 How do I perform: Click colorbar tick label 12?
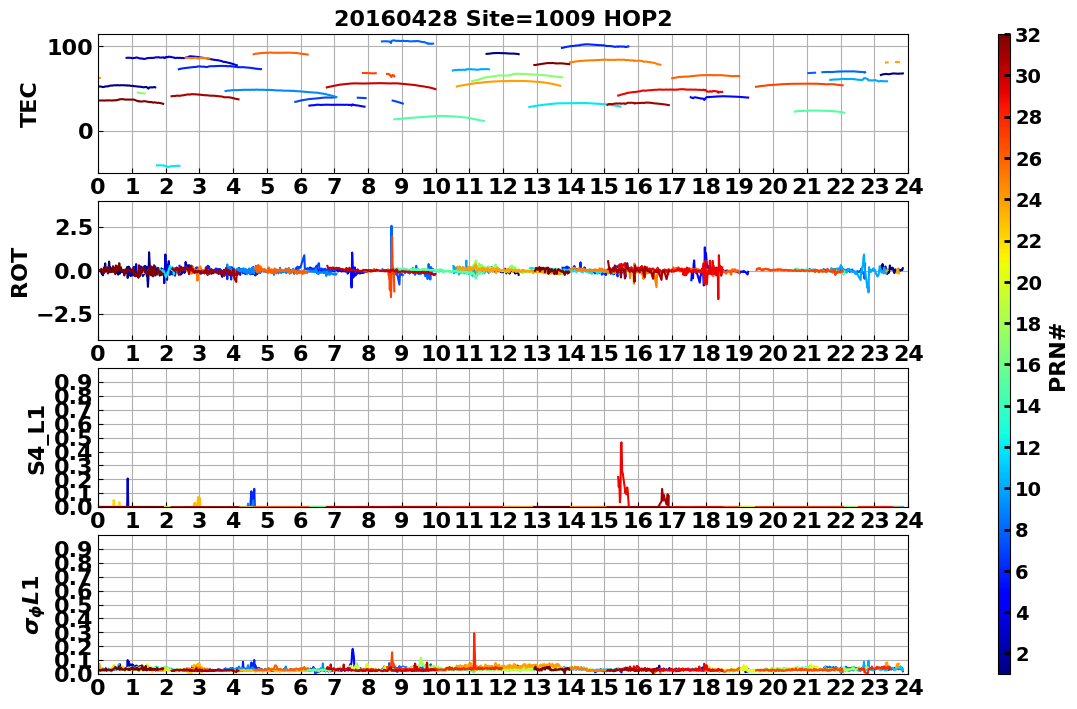point(1028,447)
